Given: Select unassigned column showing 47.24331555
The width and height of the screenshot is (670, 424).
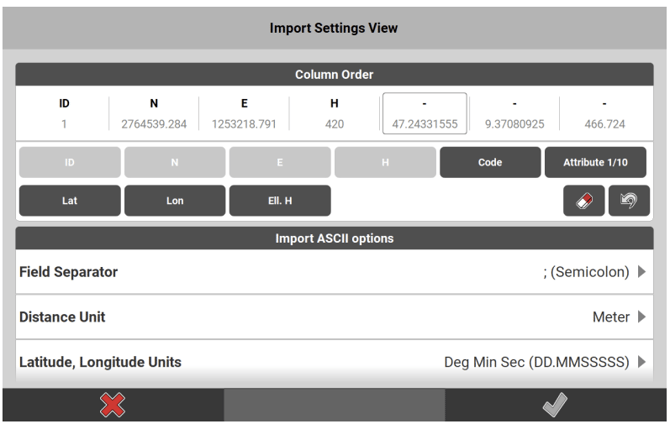Looking at the screenshot, I should point(424,114).
